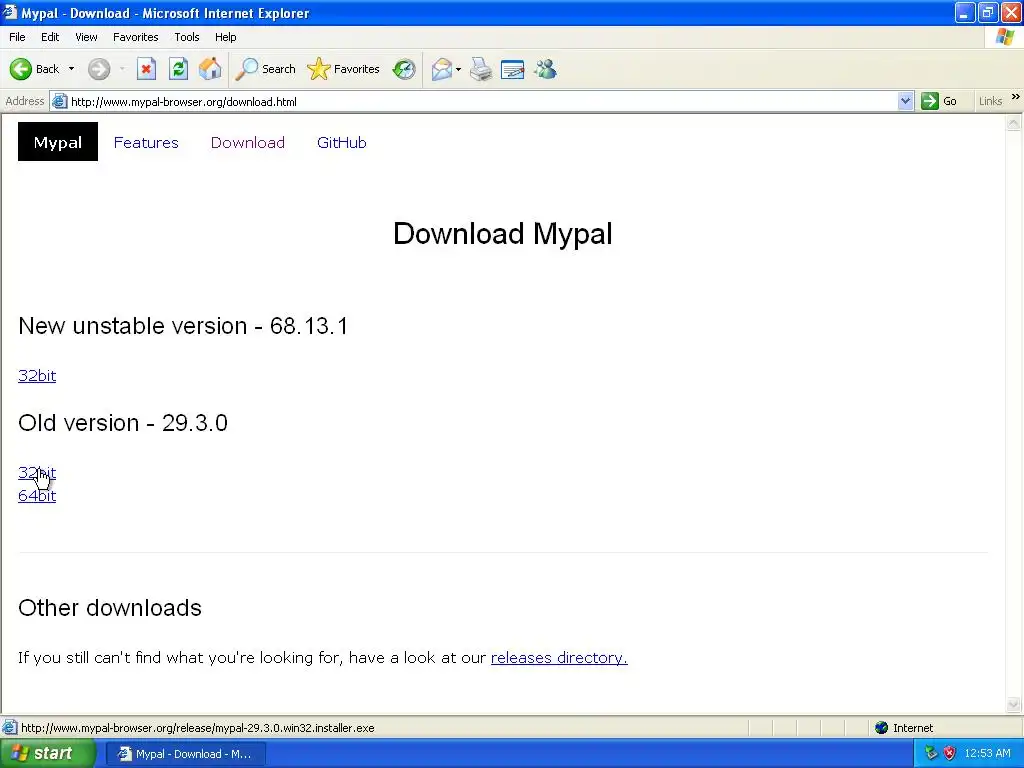Click the 12:53 AM clock
Screen dimensions: 1024x768
987,754
